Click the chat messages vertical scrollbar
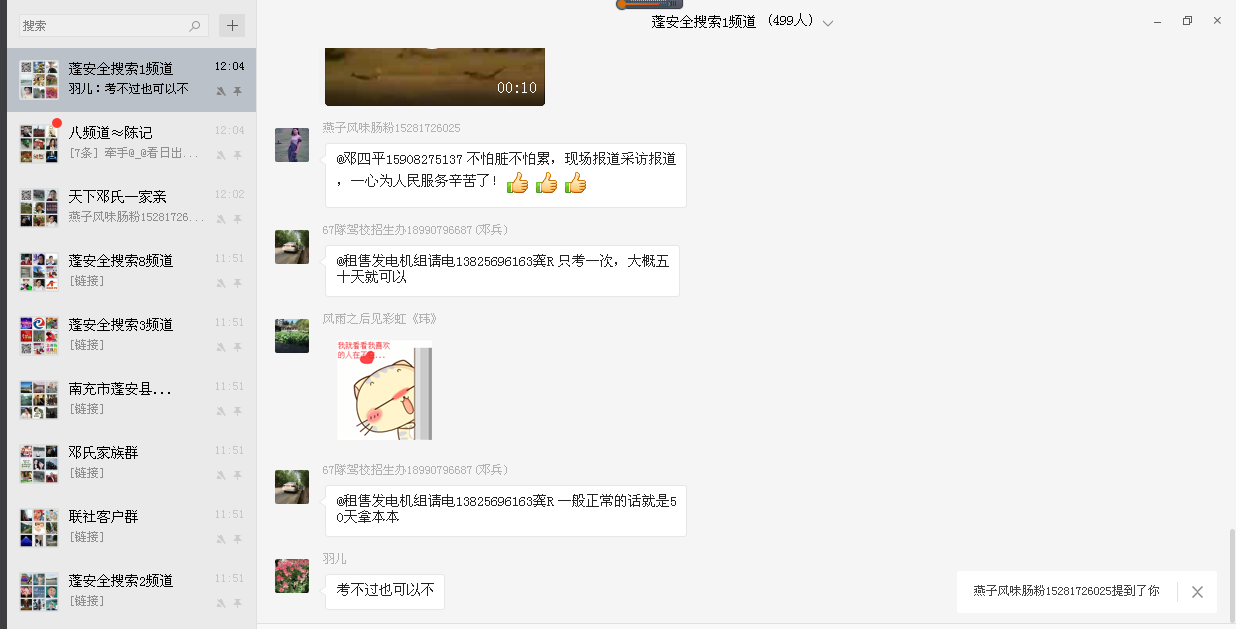Image resolution: width=1236 pixels, height=629 pixels. [1231, 575]
